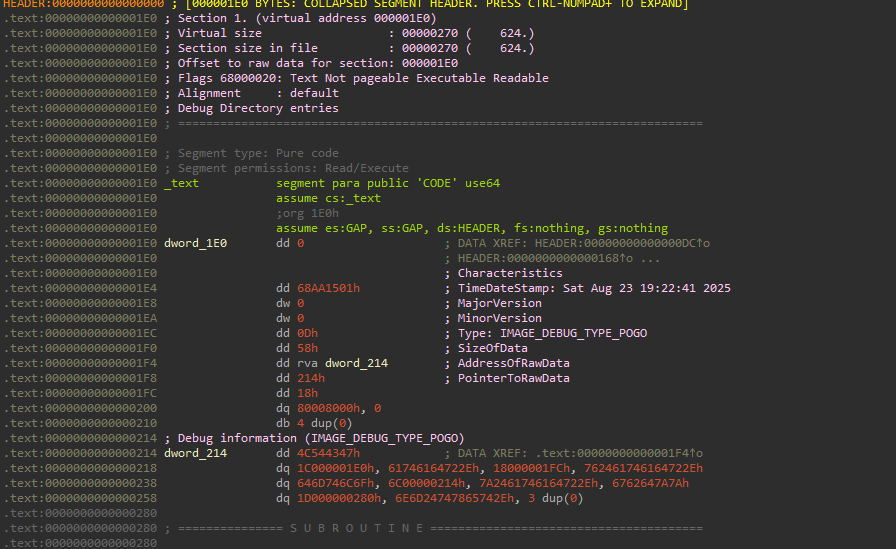Select the dword_214 label definition
Image resolution: width=896 pixels, height=549 pixels.
(195, 453)
